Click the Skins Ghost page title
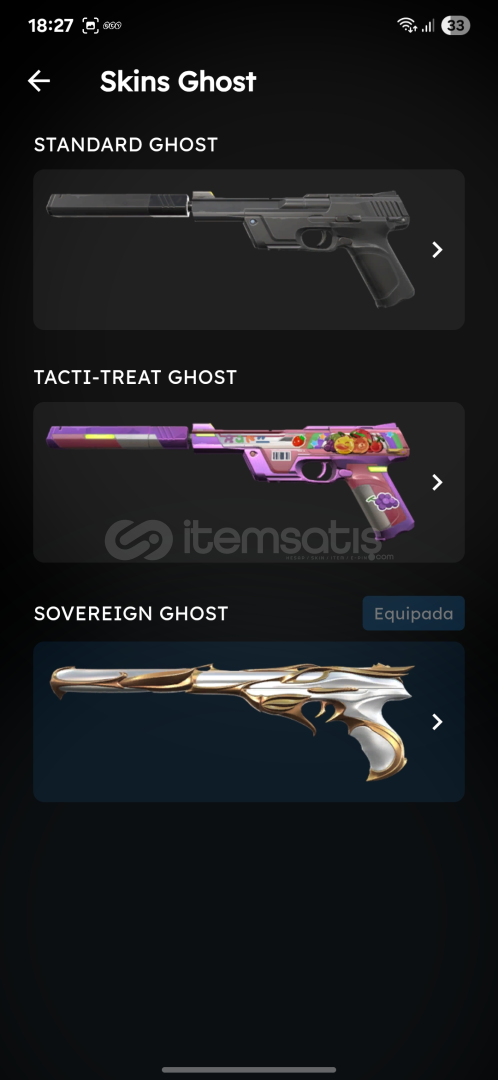 (178, 81)
